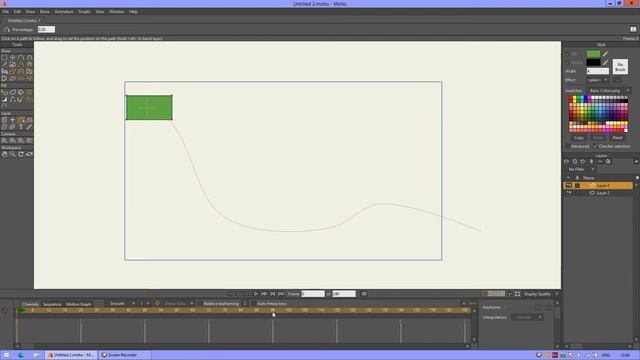640x360 pixels.
Task: Enable Relative keyframing checkbox
Action: 199,304
